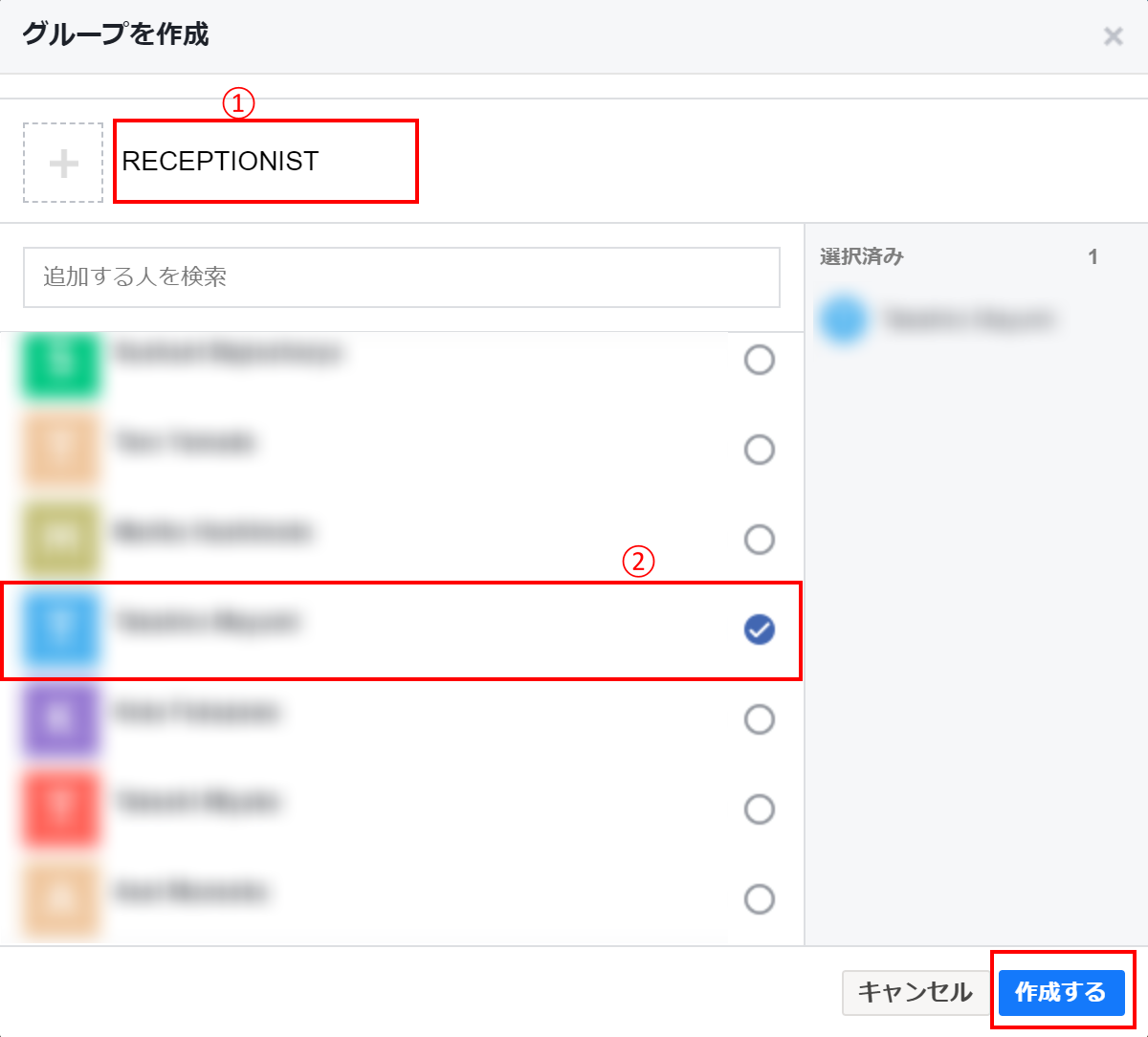Click the blue avatar under 選択済み
The width and height of the screenshot is (1148, 1037).
pos(844,320)
